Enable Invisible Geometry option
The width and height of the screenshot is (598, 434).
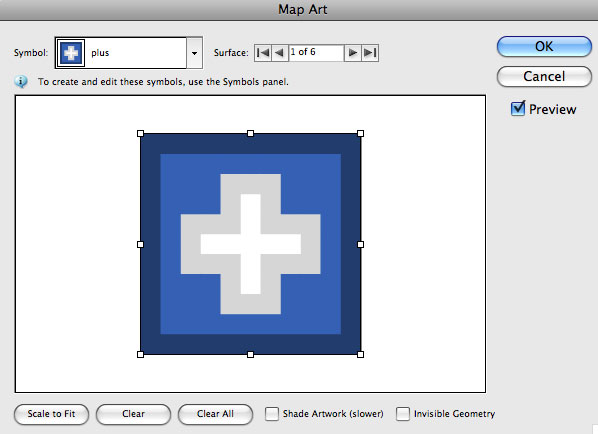[x=403, y=414]
